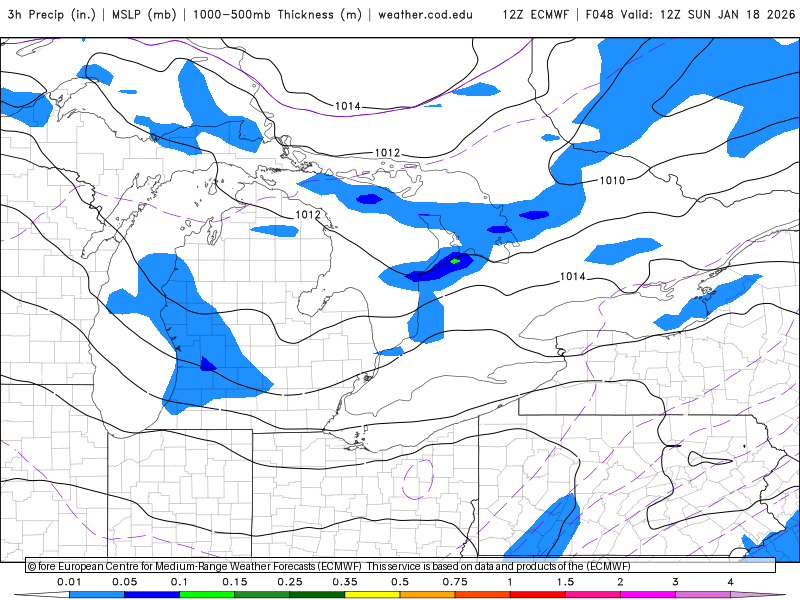
Task: Pick the yellow 0.35–0.5 legend swatch
Action: tap(372, 595)
